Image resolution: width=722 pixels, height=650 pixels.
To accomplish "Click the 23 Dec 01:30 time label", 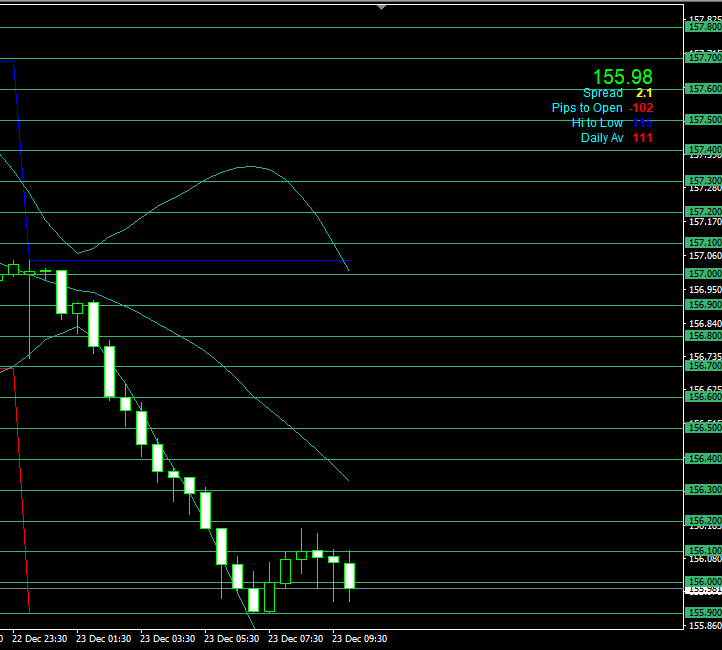I will pyautogui.click(x=104, y=638).
